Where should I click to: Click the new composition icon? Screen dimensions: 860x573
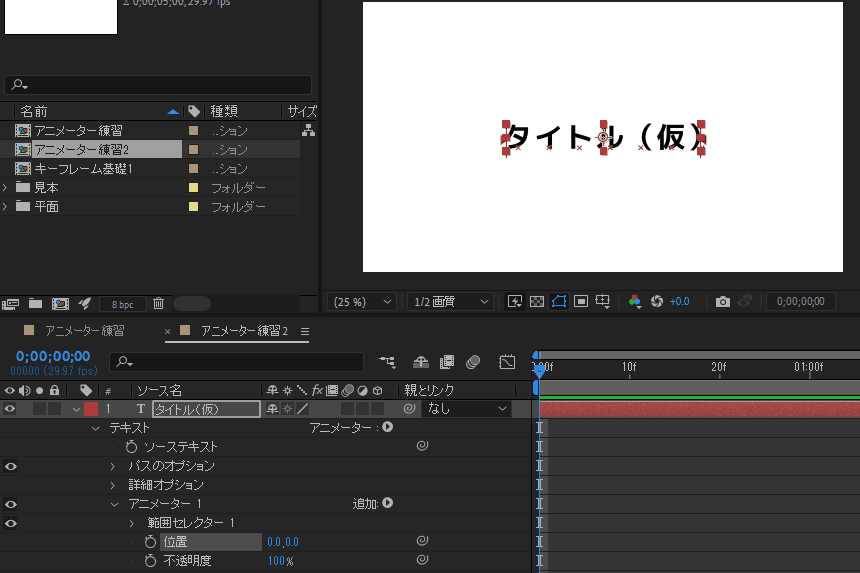(x=60, y=304)
